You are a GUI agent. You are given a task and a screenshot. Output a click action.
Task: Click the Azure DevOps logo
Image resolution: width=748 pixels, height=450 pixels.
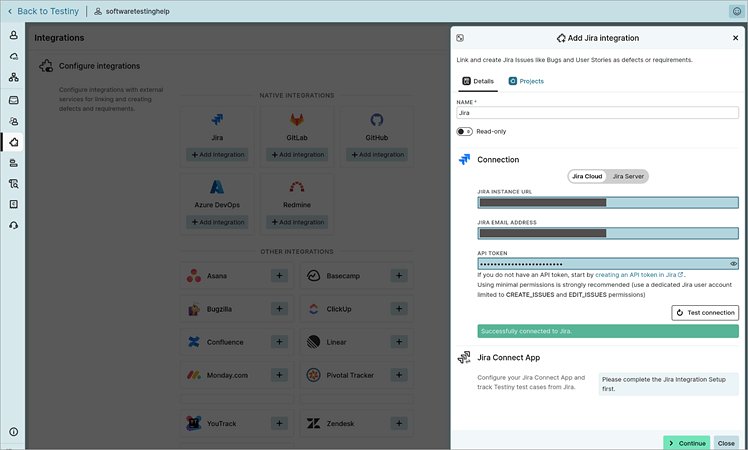coord(217,187)
